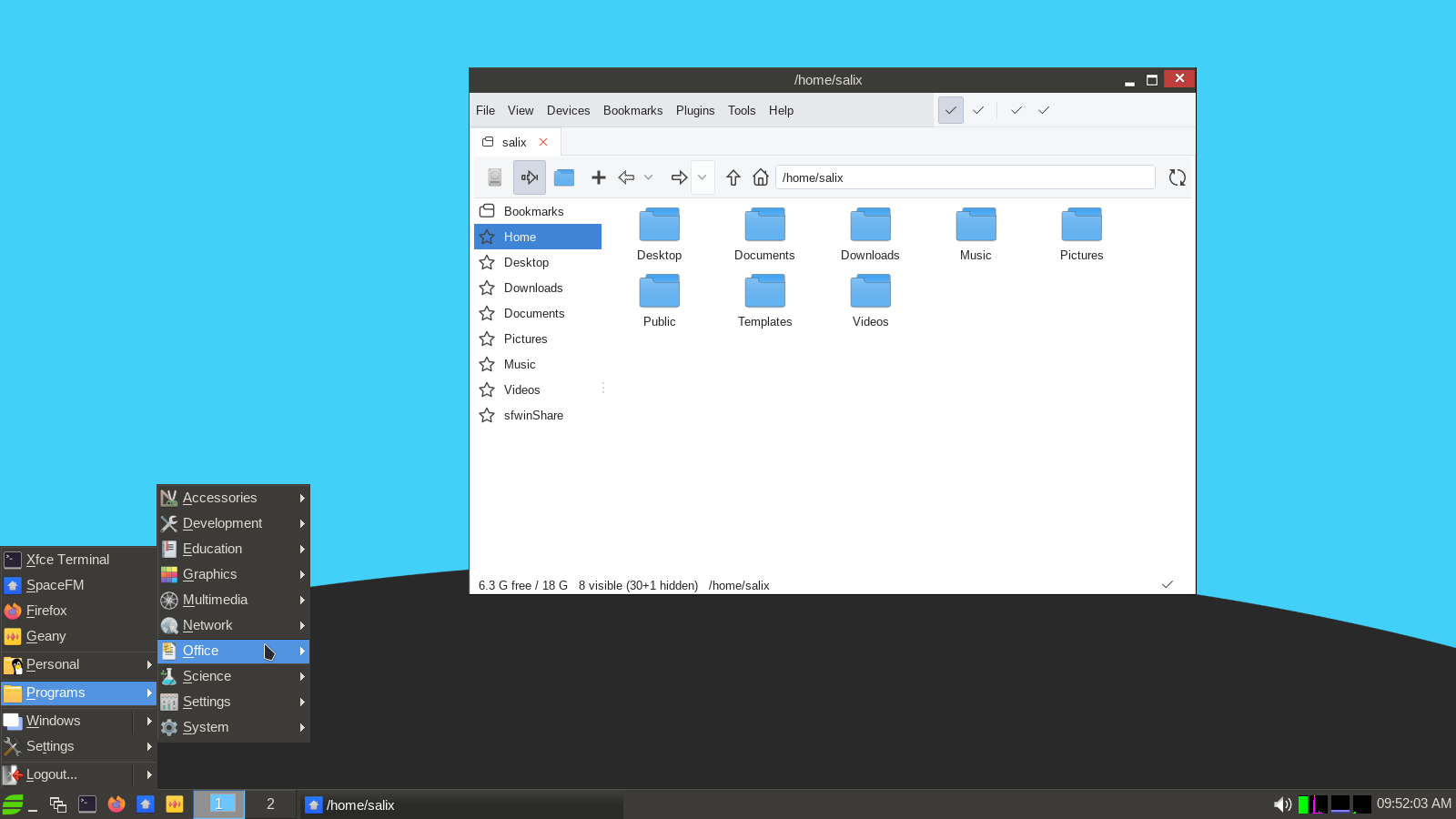
Task: Open the Bookmarks menu
Action: pyautogui.click(x=633, y=110)
